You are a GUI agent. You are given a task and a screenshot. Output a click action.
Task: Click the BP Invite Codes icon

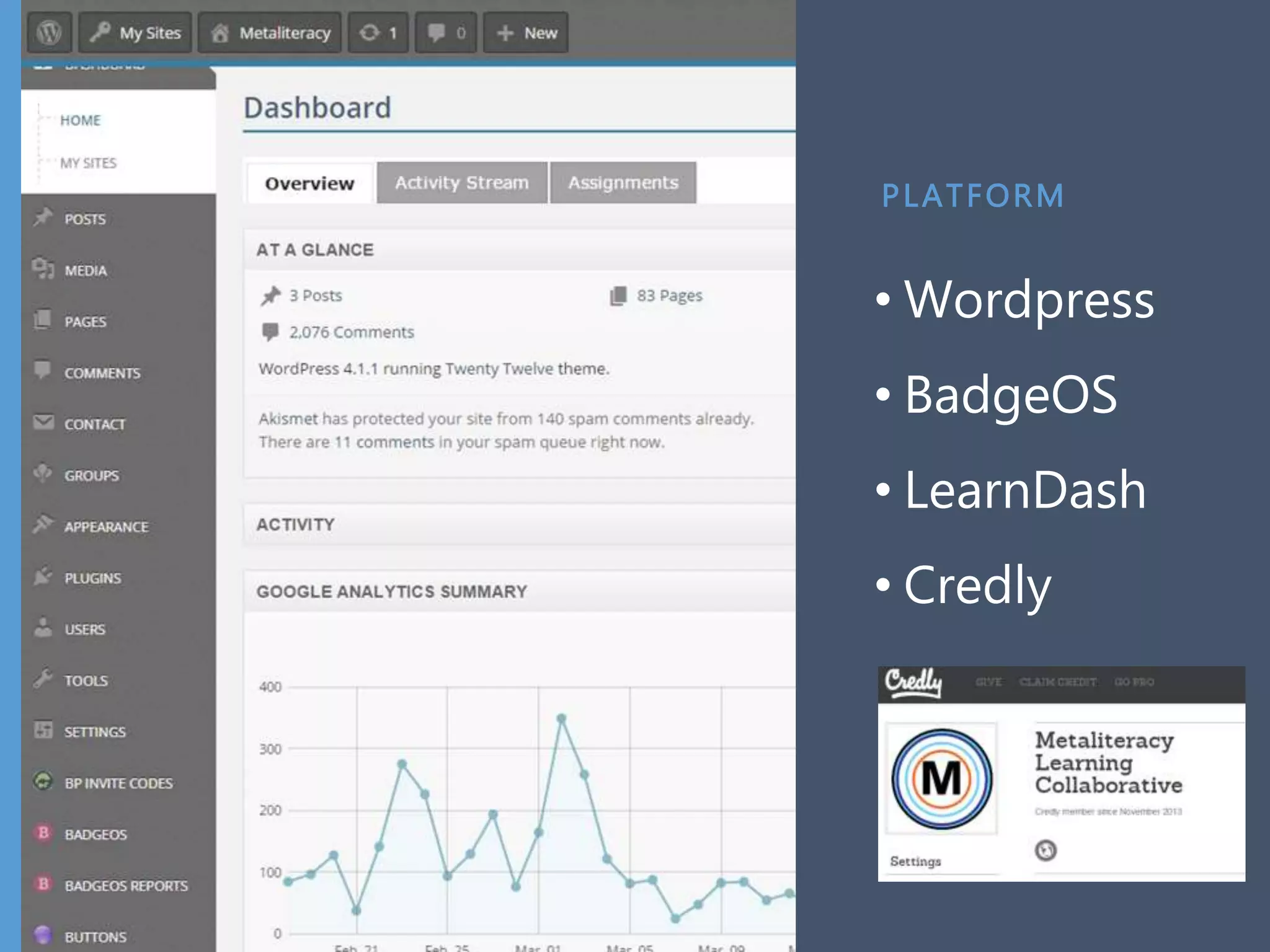[43, 781]
